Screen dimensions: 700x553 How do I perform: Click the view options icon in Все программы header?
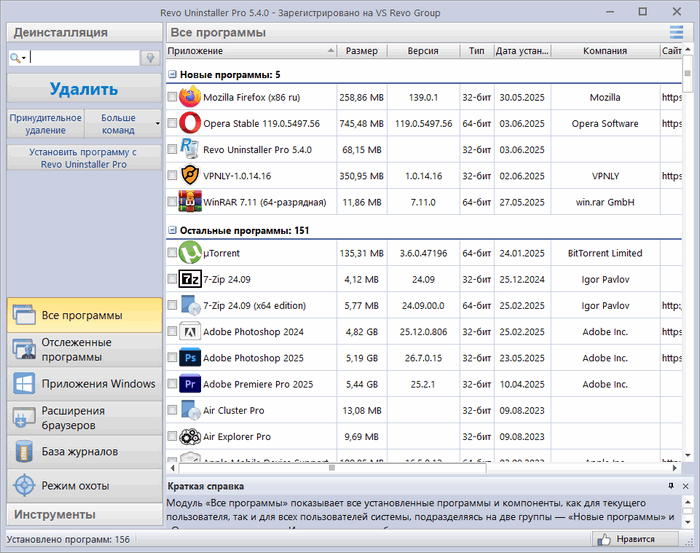point(676,32)
